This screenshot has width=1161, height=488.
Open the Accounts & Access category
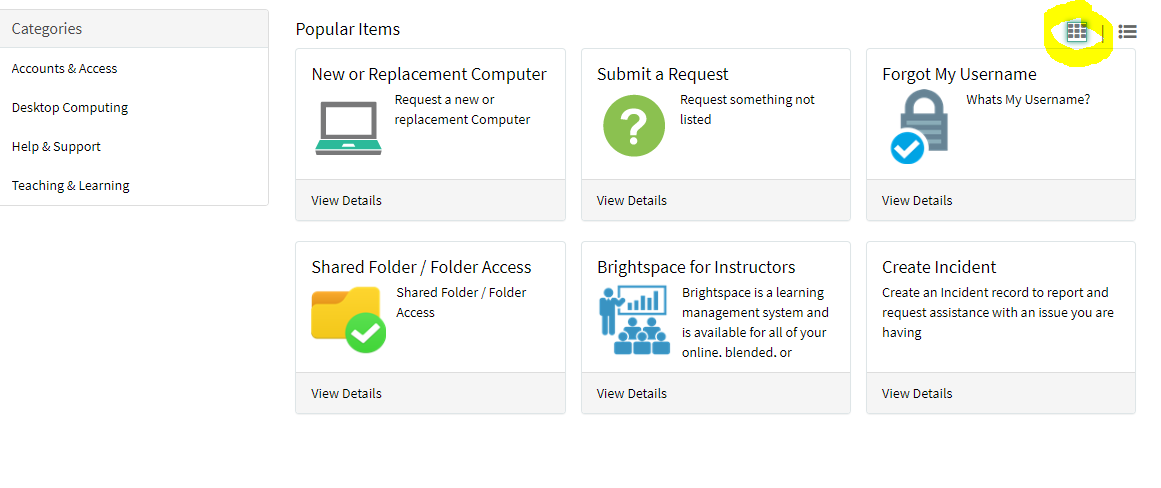pos(64,68)
